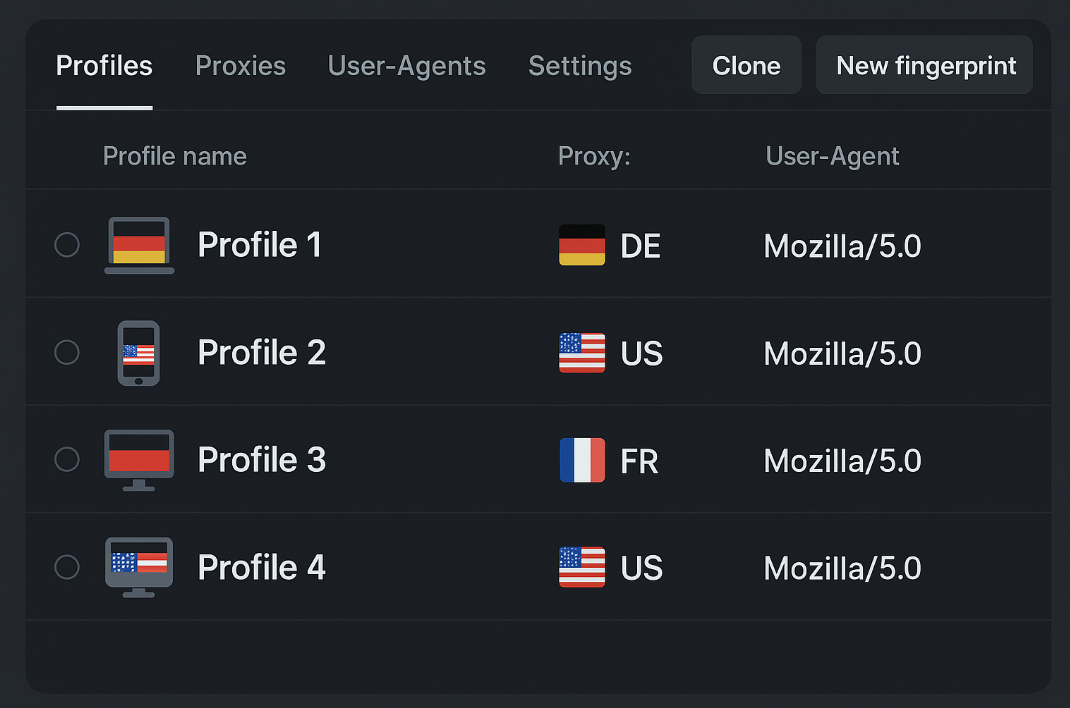Select the Profile 2 radio button

pyautogui.click(x=67, y=353)
